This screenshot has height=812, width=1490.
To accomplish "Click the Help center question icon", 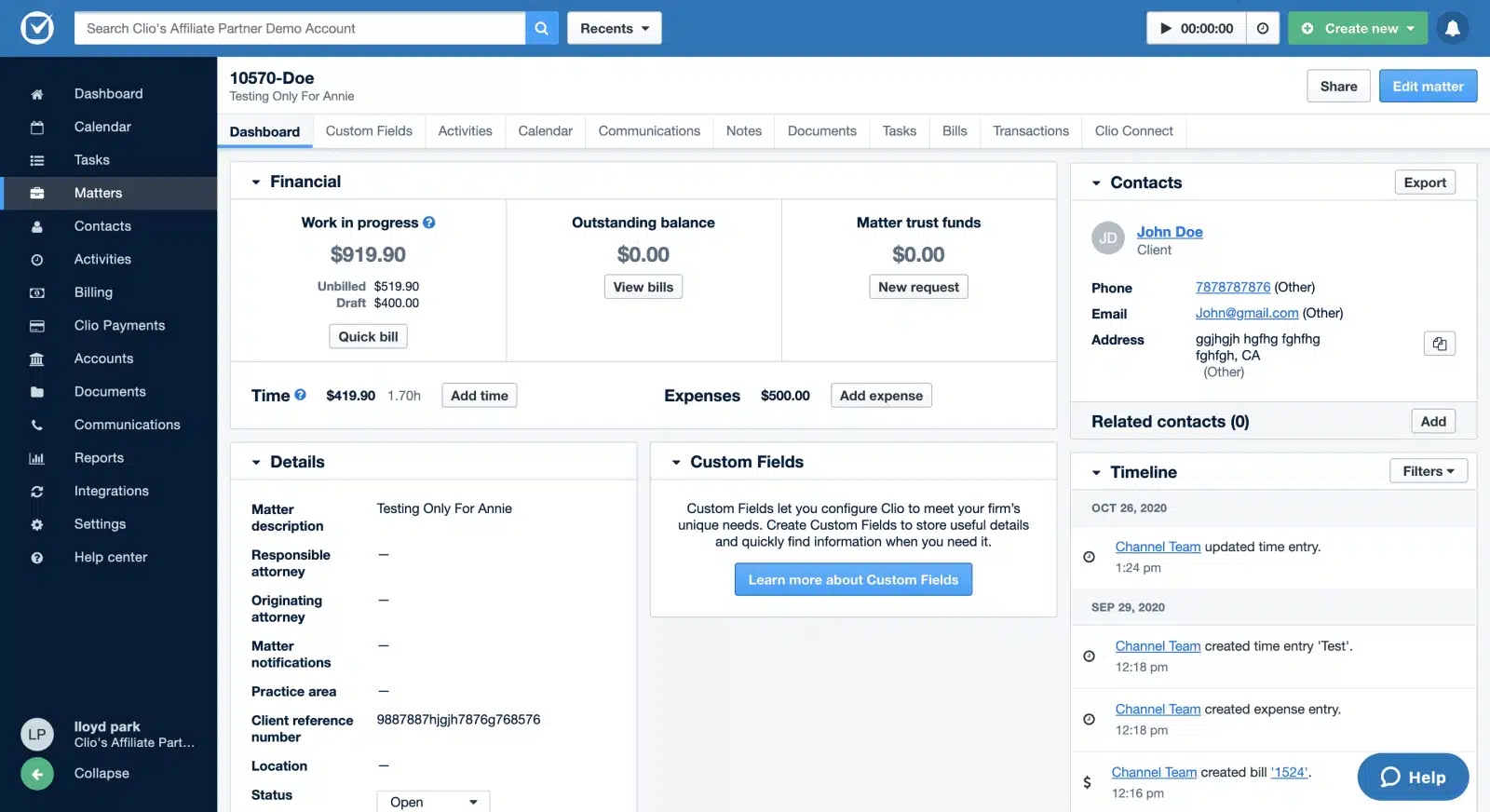I will point(37,558).
